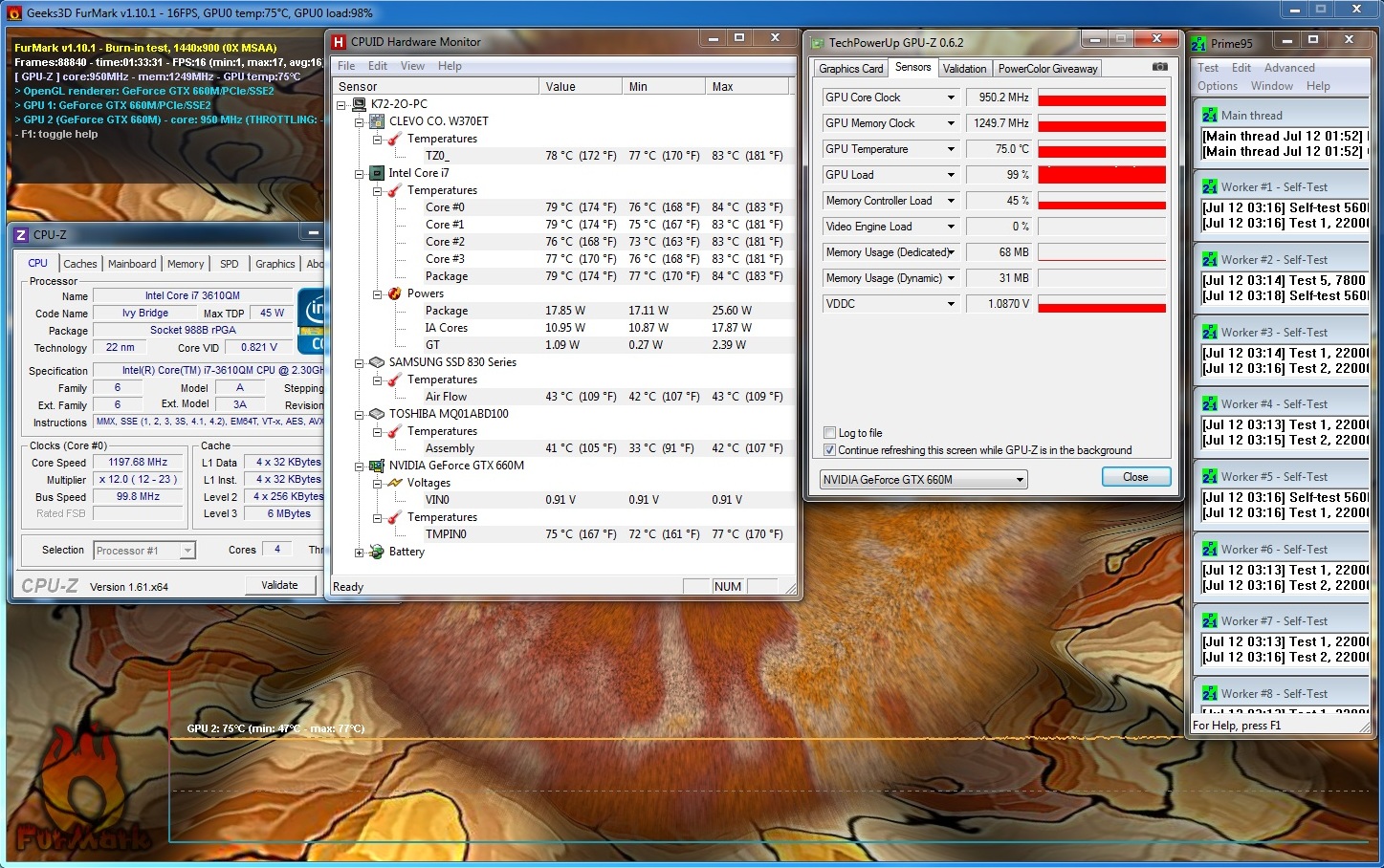Image resolution: width=1384 pixels, height=868 pixels.
Task: Click the NVIDIA GeForce GTX 660M card icon
Action: pos(377,466)
